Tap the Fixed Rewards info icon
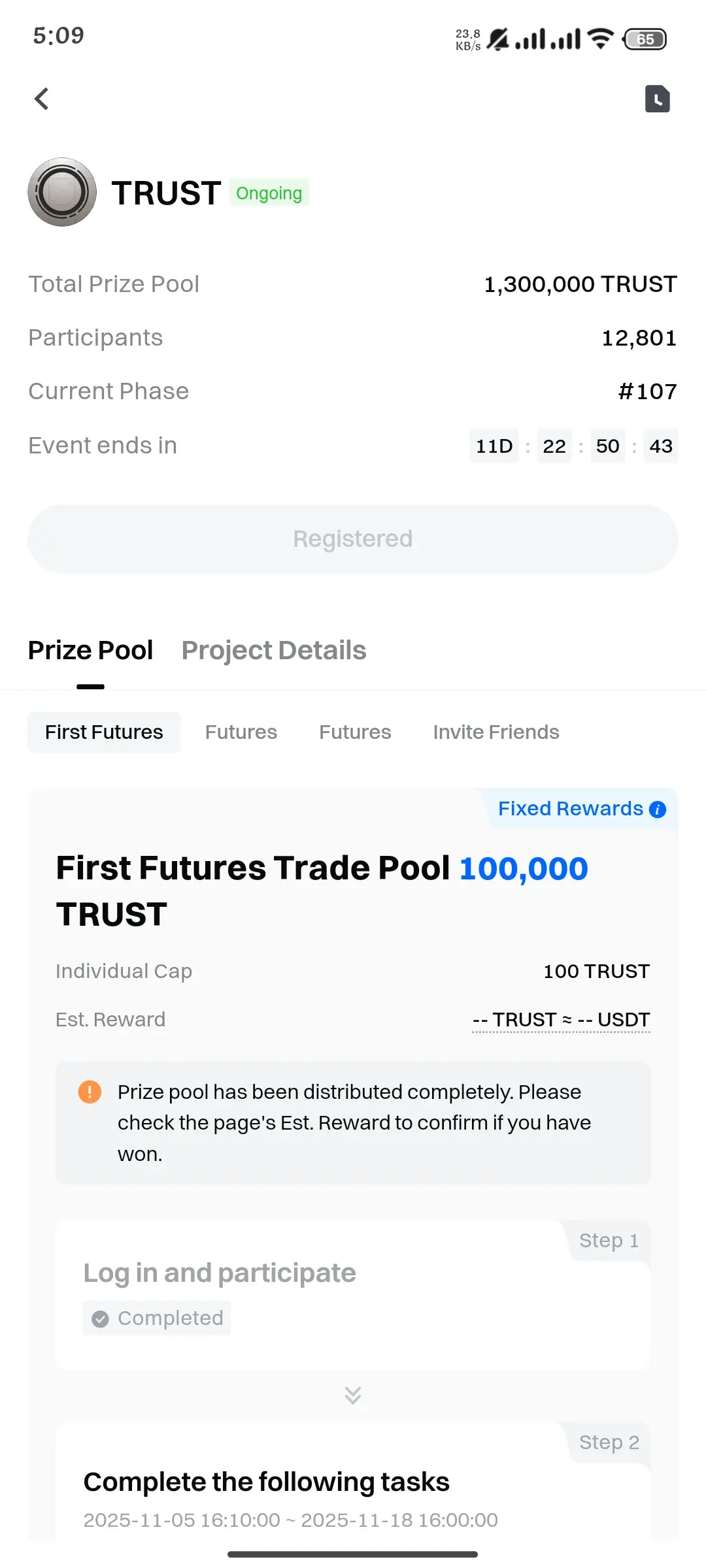The image size is (706, 1568). [x=658, y=809]
